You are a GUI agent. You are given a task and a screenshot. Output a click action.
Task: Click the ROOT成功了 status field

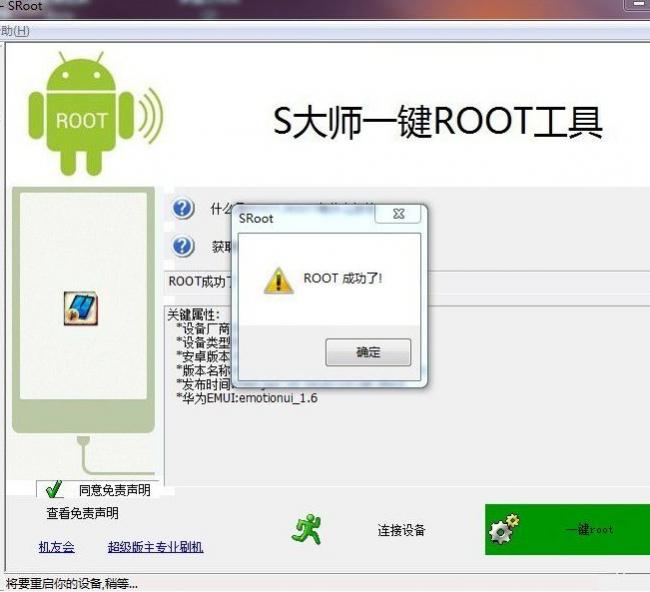point(199,282)
